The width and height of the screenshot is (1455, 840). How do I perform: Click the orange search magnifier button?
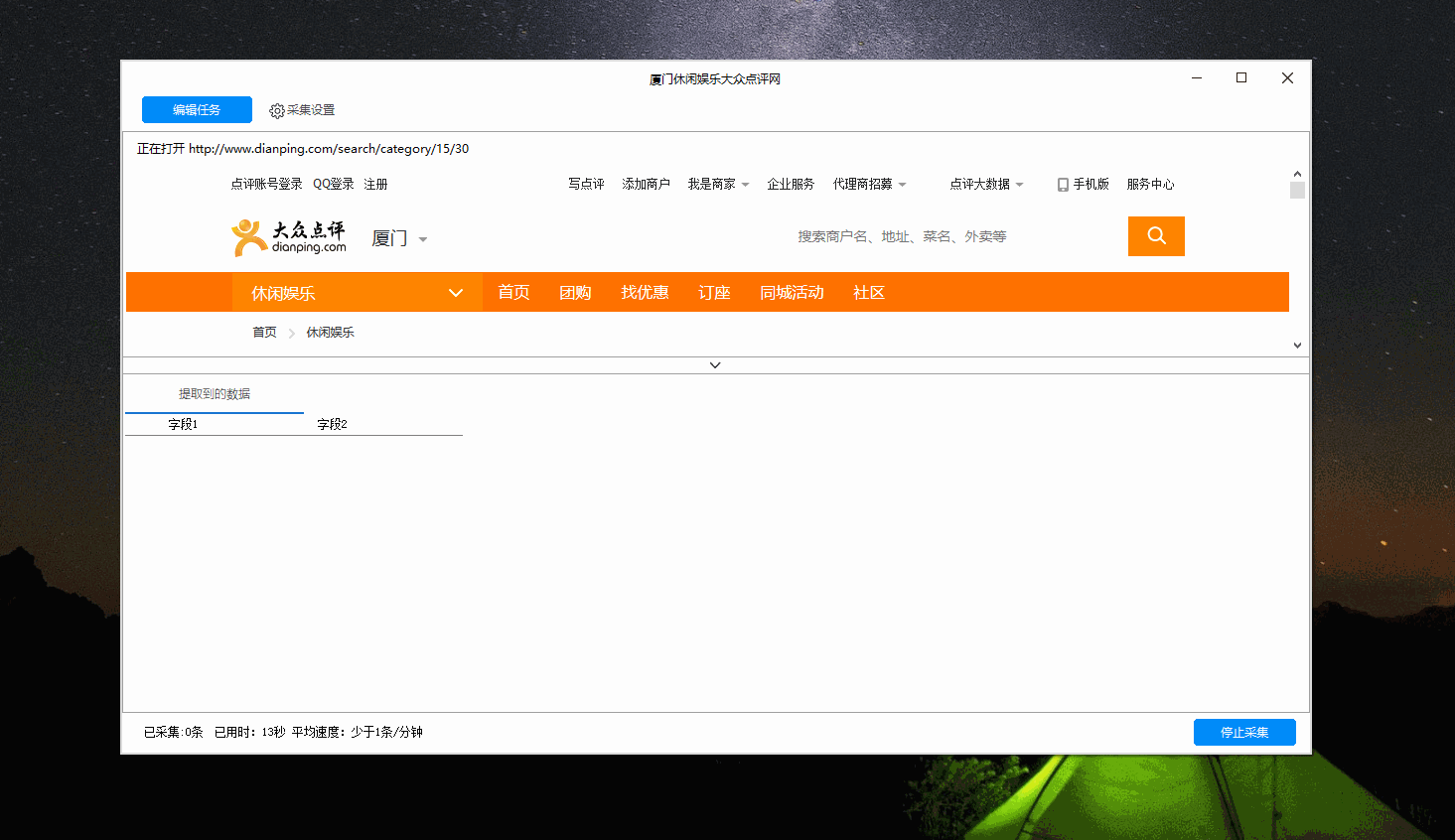point(1155,236)
